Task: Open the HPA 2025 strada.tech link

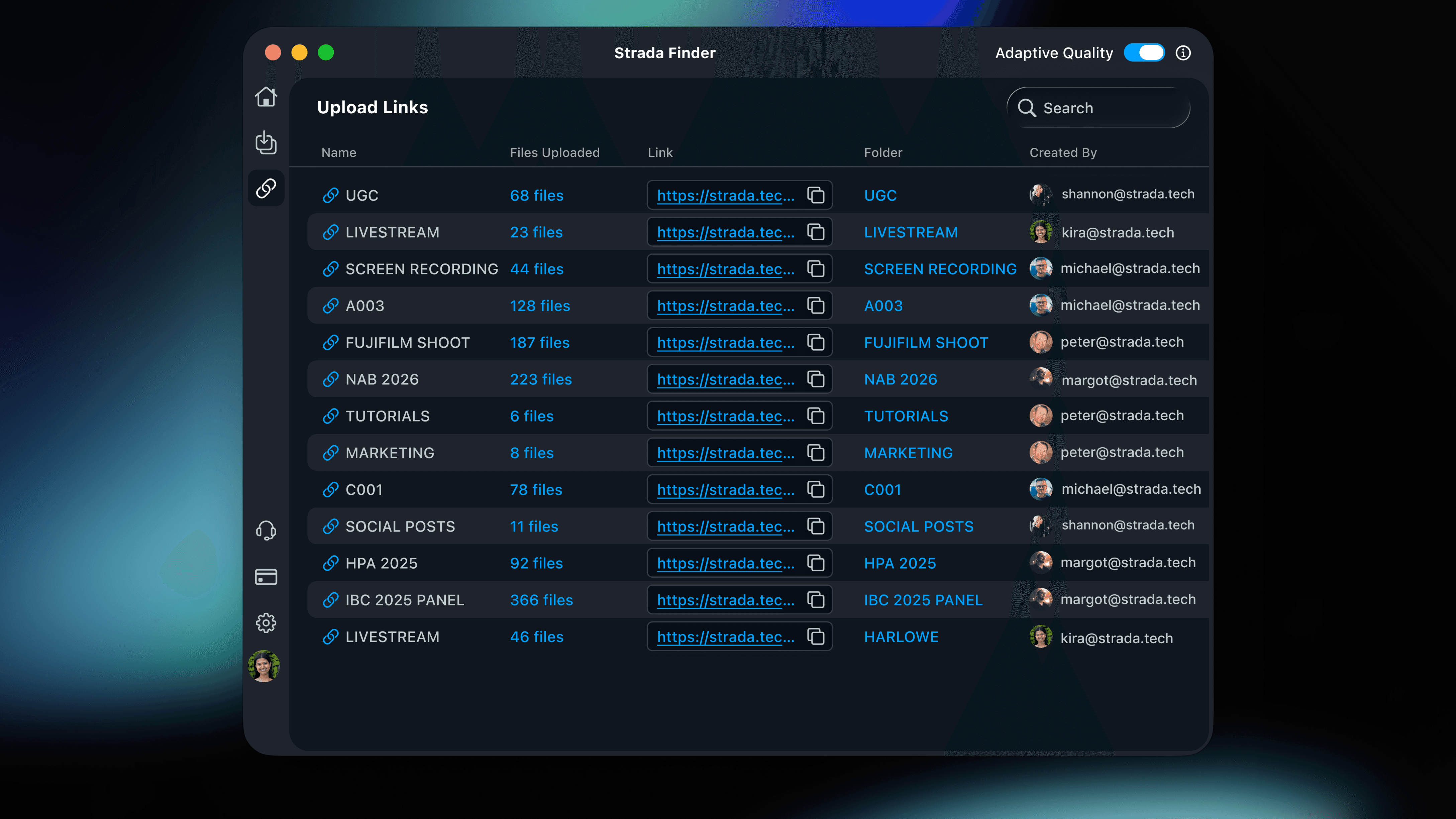Action: [x=726, y=563]
